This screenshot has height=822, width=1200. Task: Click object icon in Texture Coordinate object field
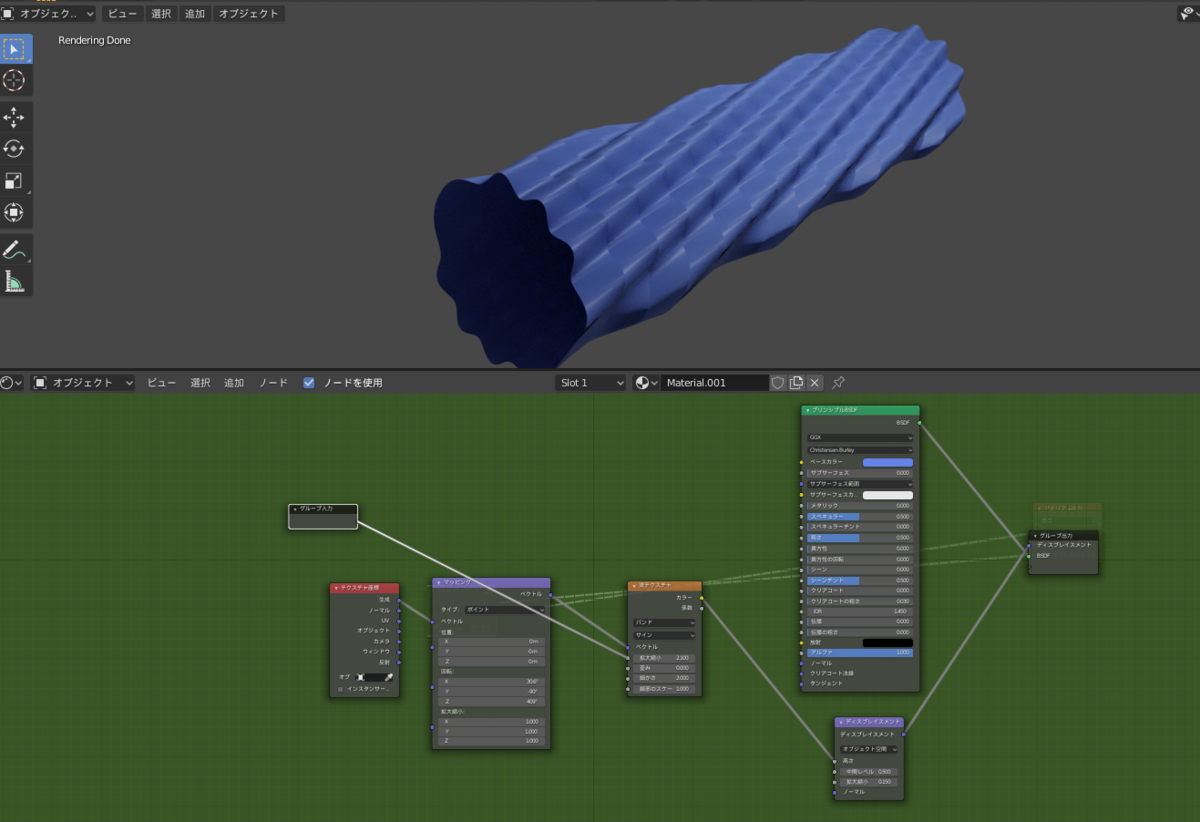362,677
